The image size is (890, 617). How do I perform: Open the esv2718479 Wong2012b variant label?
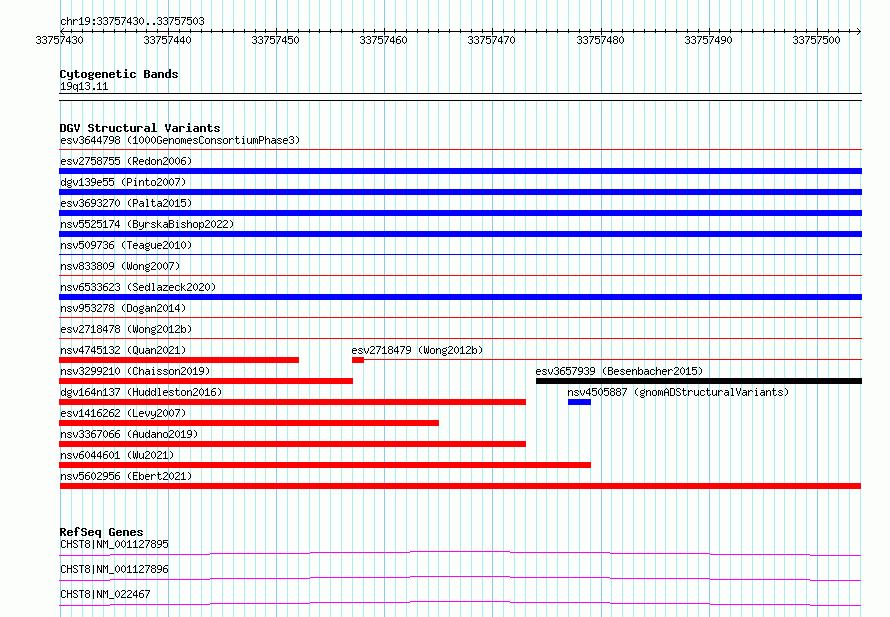pos(417,350)
